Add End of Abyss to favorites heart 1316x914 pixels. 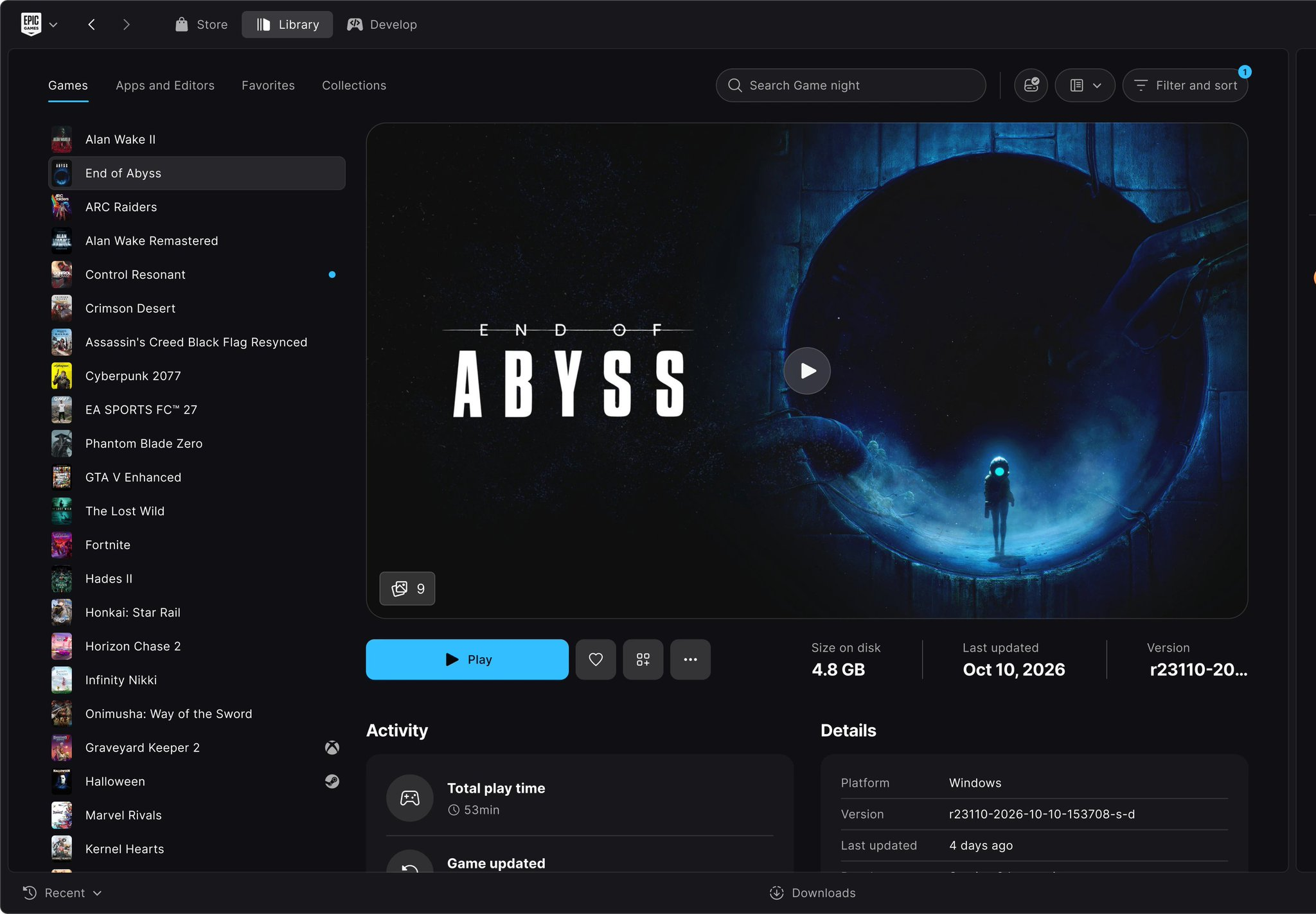point(596,660)
